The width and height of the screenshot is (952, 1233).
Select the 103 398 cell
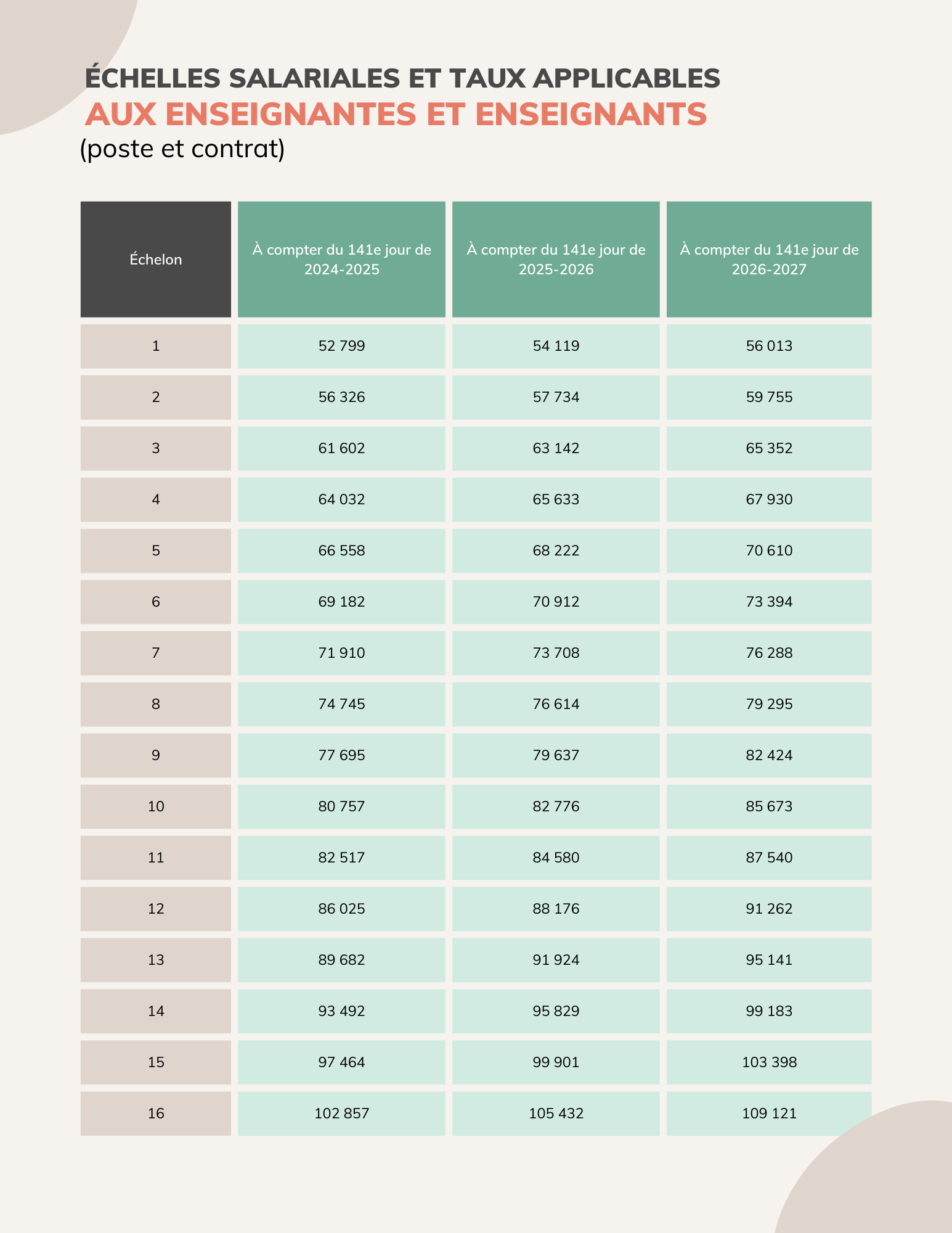pyautogui.click(x=769, y=1062)
